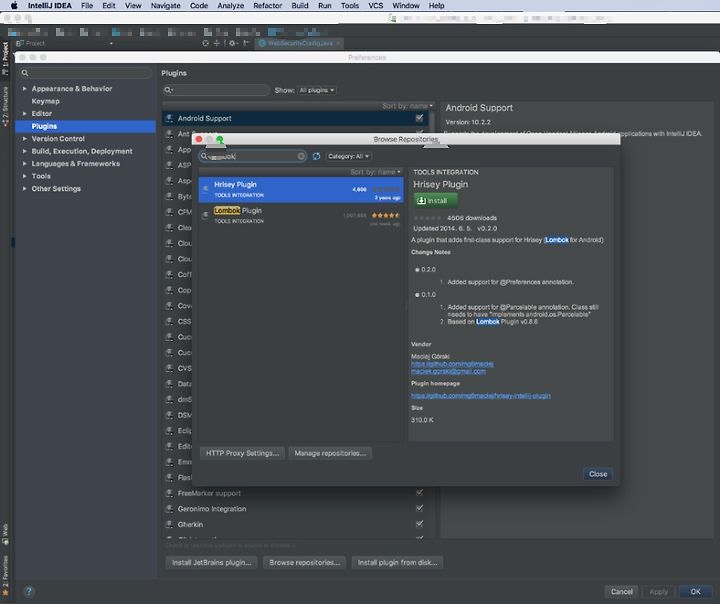Open the Navigate menu
The height and width of the screenshot is (604, 720).
click(x=165, y=6)
